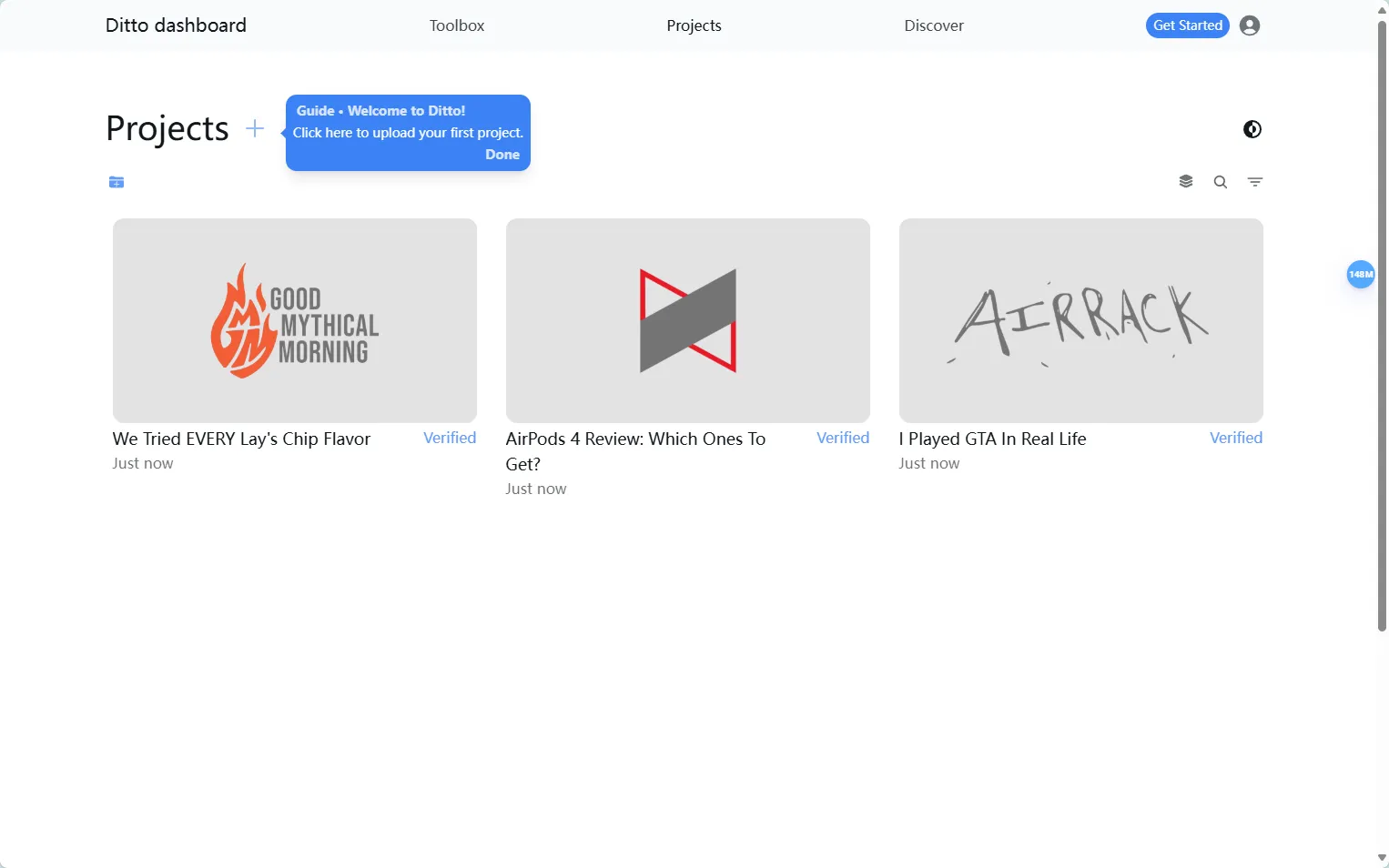1389x868 pixels.
Task: Click the title 'I Played GTA In Real Life'
Action: pyautogui.click(x=993, y=439)
